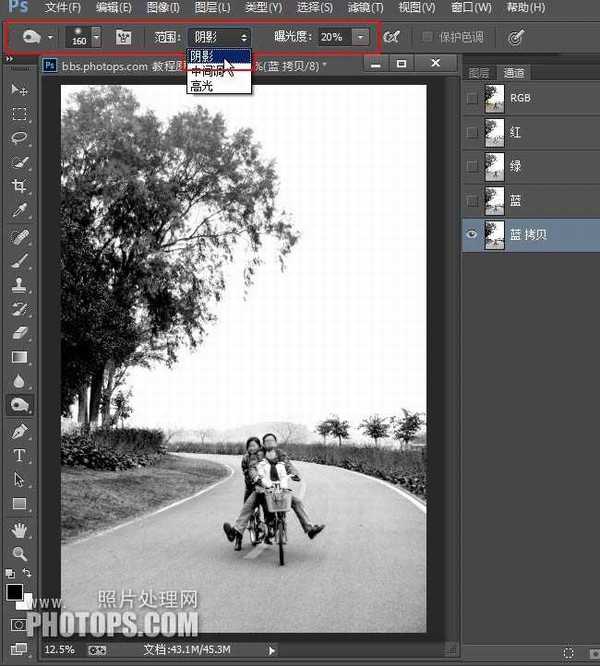
Task: Show the RGB channel visibility
Action: pos(472,98)
